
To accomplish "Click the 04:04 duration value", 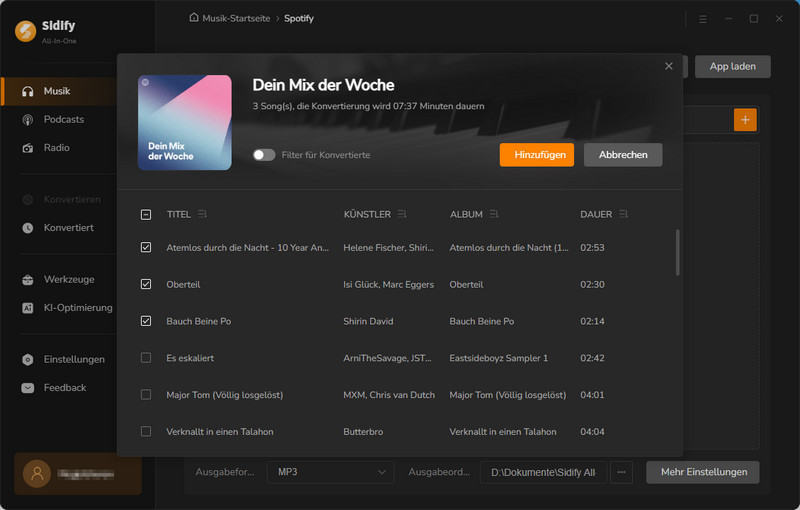I will (x=592, y=431).
